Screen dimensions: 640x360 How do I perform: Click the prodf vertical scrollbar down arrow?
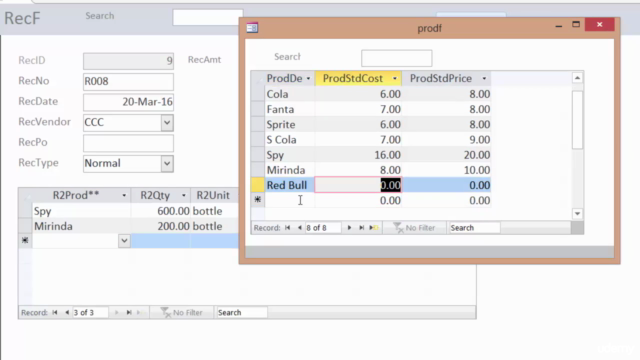[577, 213]
